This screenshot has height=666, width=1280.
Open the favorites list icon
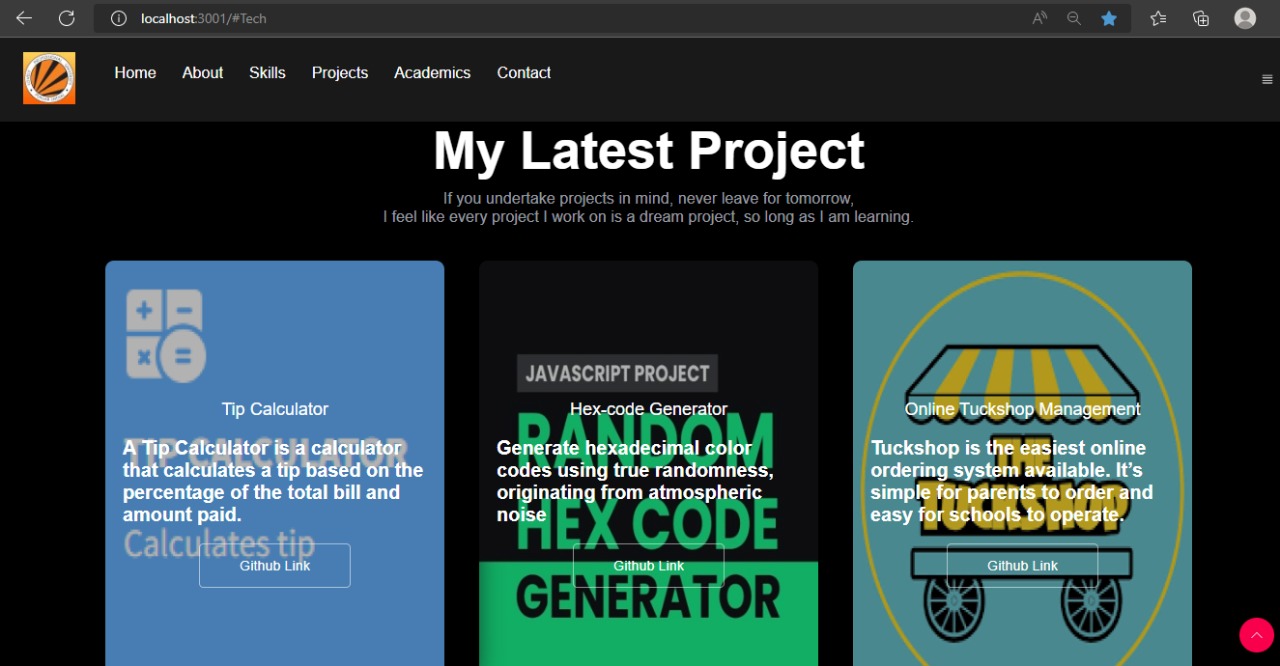coord(1158,18)
